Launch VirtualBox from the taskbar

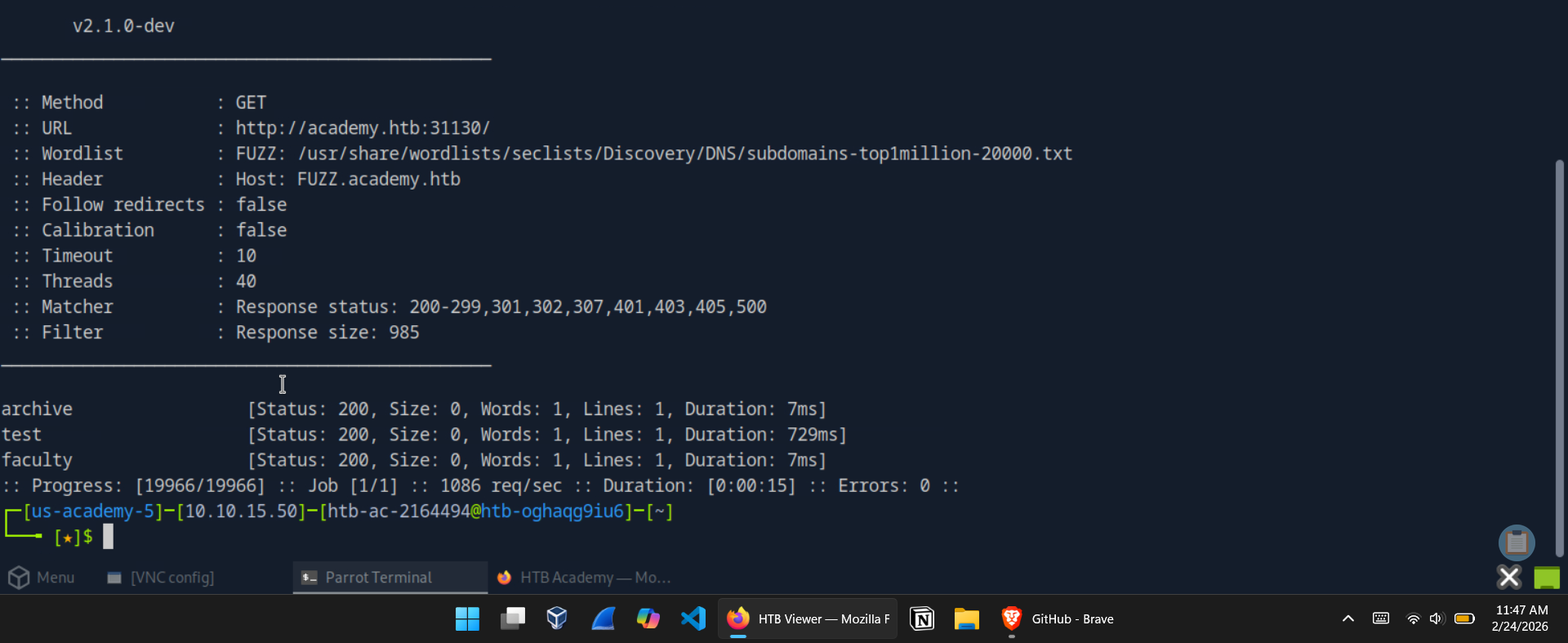(557, 619)
